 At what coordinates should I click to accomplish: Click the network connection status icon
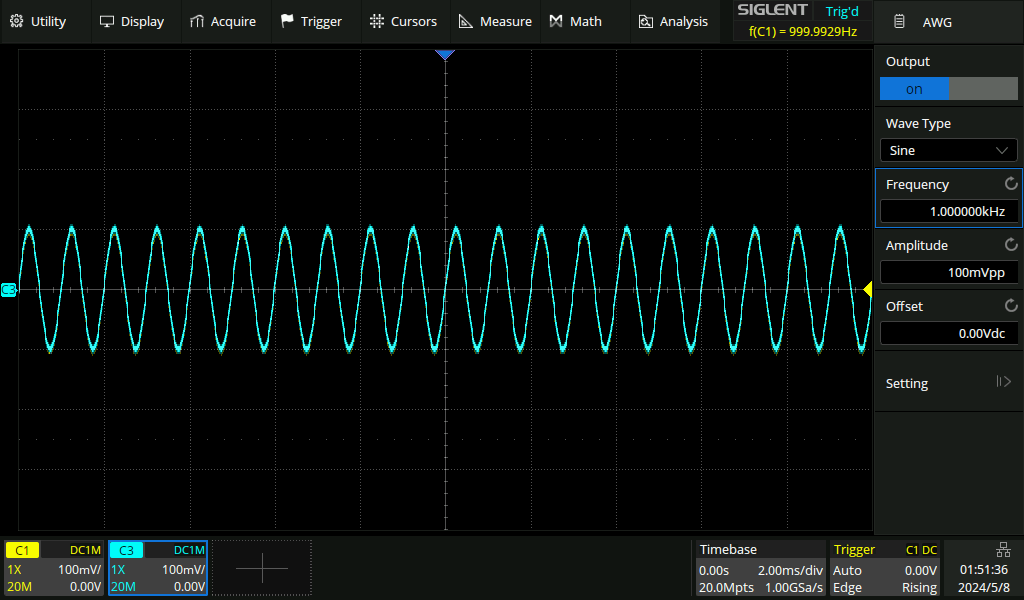[x=1003, y=549]
